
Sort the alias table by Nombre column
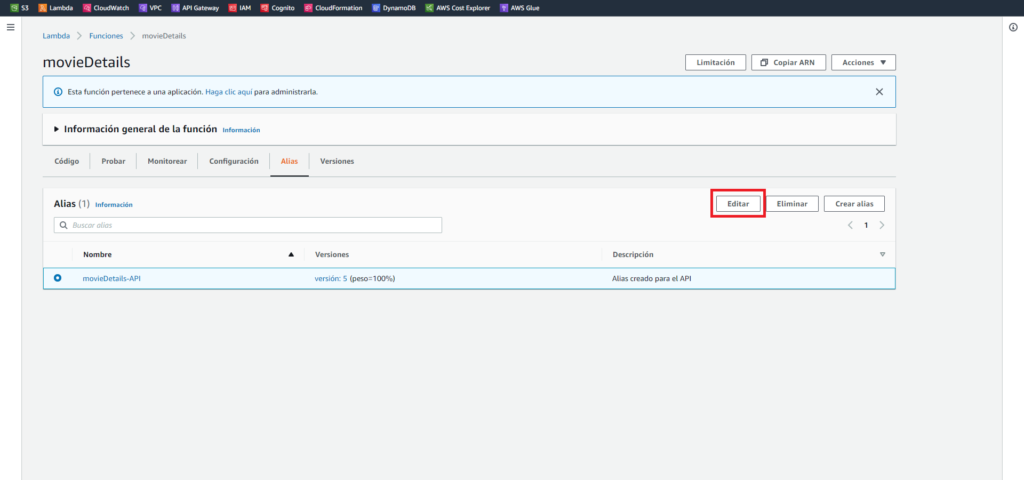coord(291,254)
